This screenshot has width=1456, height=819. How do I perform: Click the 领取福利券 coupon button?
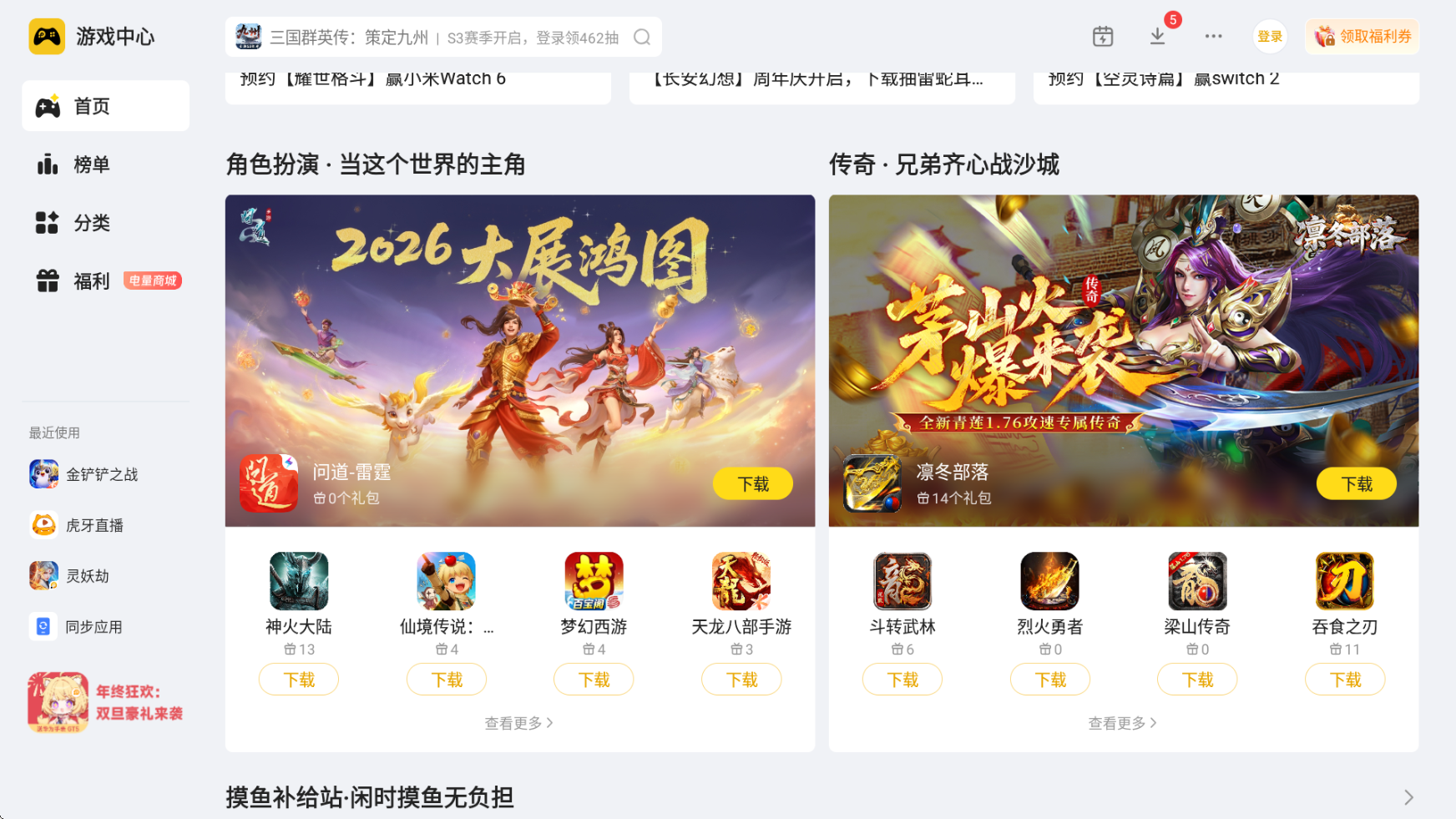(x=1362, y=37)
